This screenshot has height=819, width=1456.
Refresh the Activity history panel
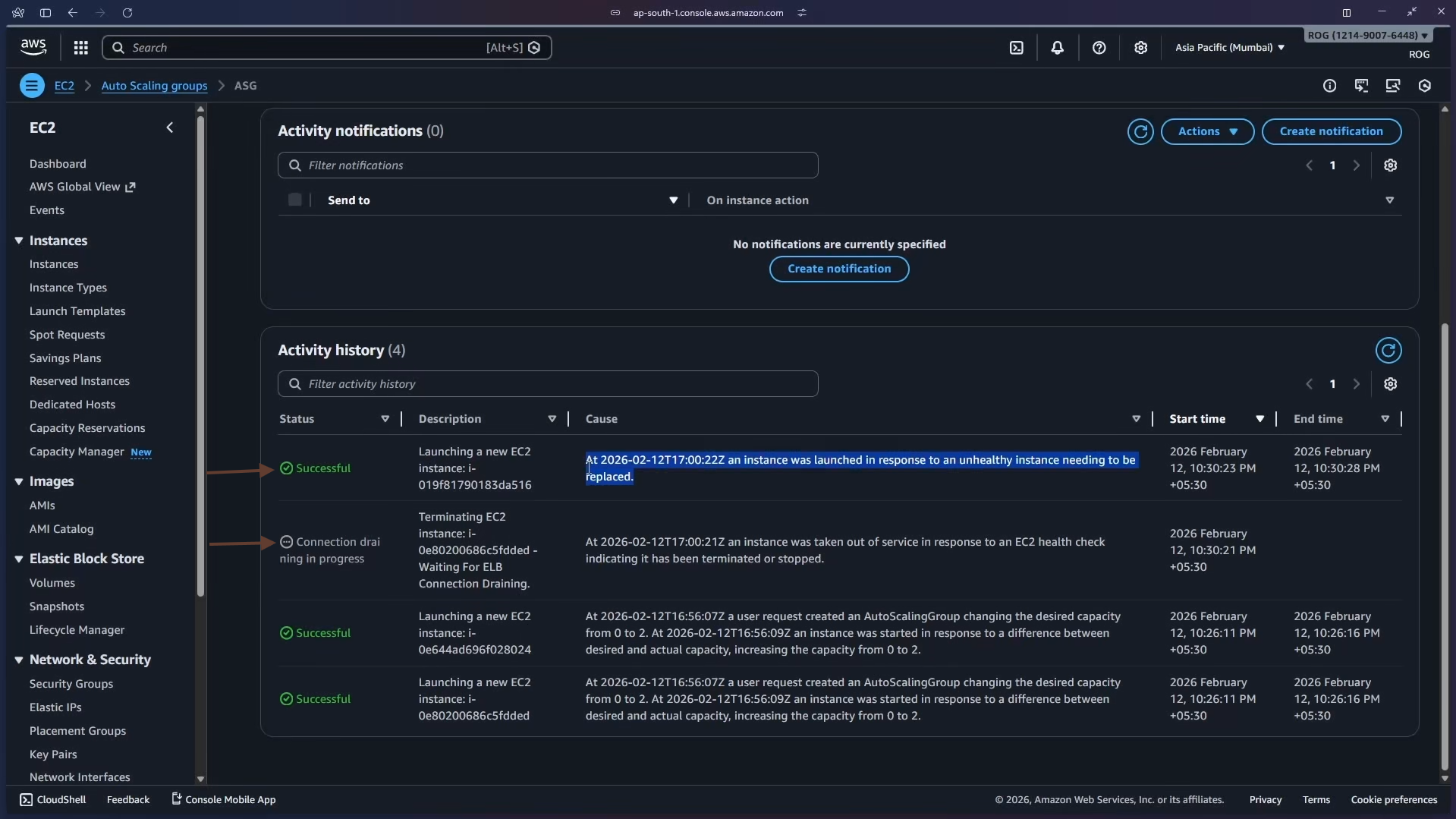1388,350
